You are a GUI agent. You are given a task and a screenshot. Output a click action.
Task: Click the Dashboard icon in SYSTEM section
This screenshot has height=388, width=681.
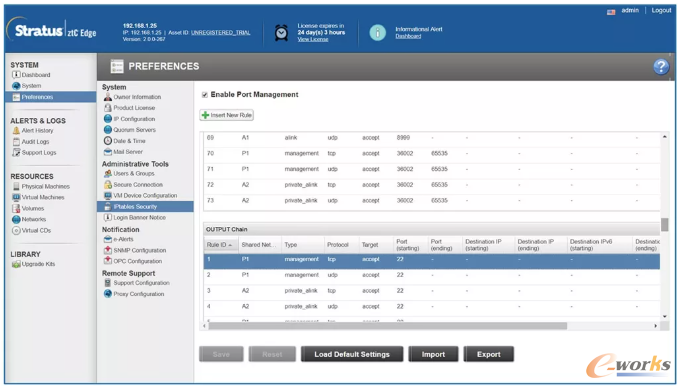(16, 75)
